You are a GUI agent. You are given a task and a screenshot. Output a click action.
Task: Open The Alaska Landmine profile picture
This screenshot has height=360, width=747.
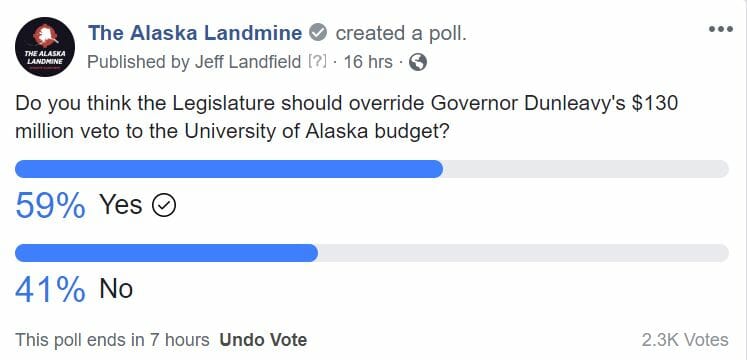[45, 47]
